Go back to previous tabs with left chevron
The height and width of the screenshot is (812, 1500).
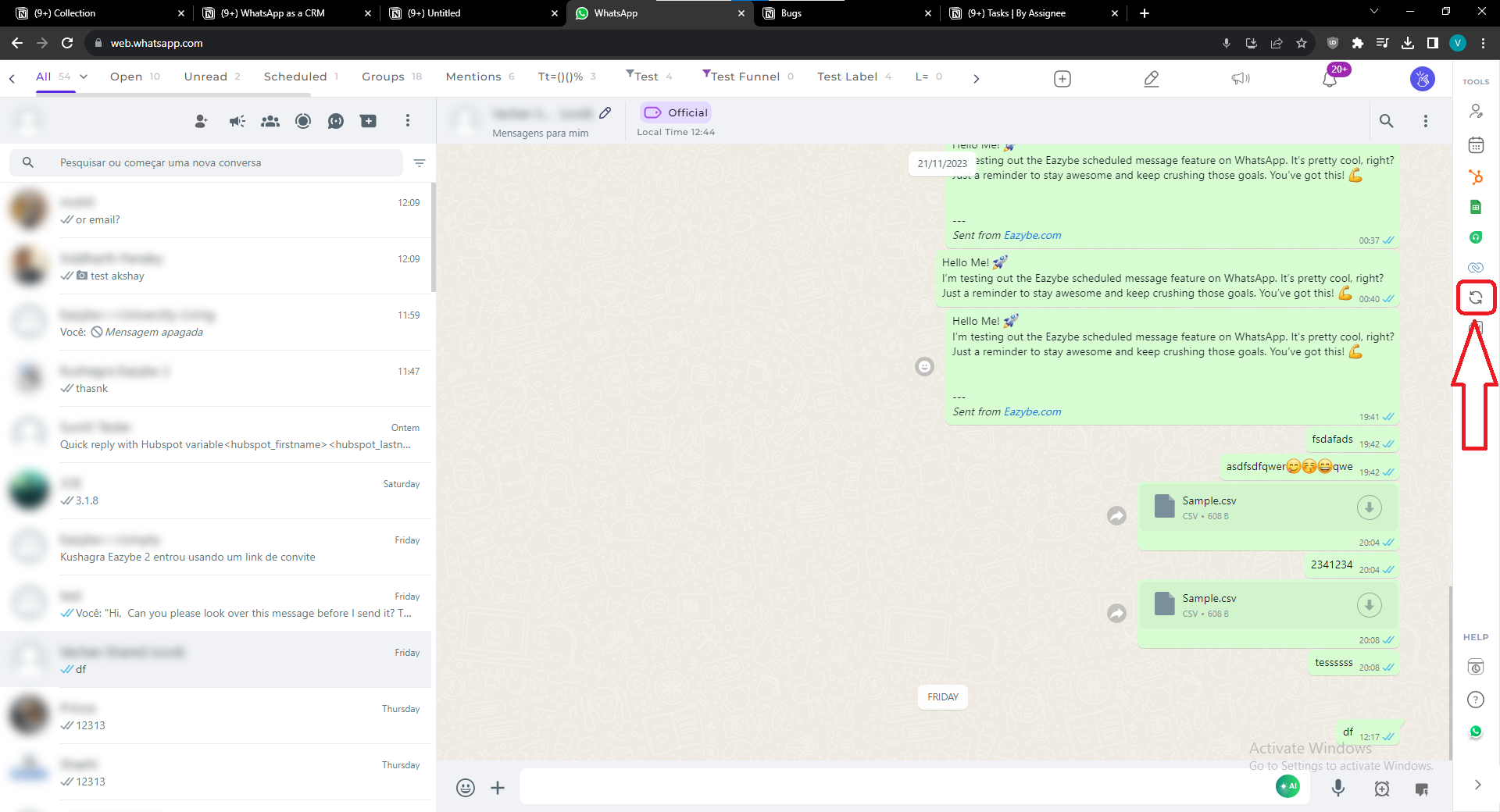click(12, 78)
